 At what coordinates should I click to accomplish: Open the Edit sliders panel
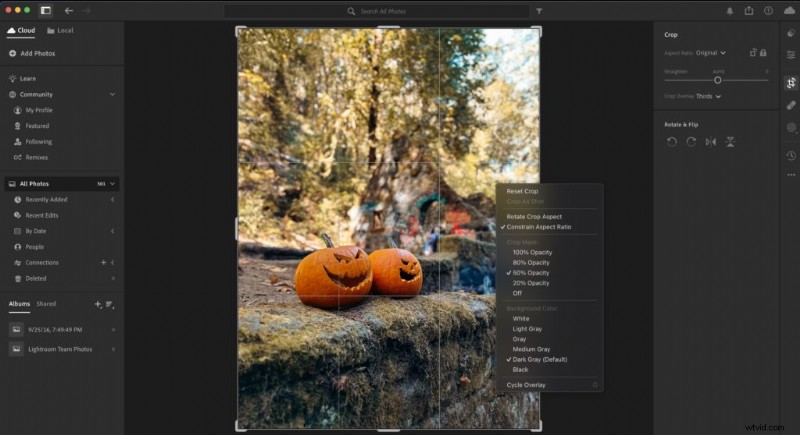(791, 55)
